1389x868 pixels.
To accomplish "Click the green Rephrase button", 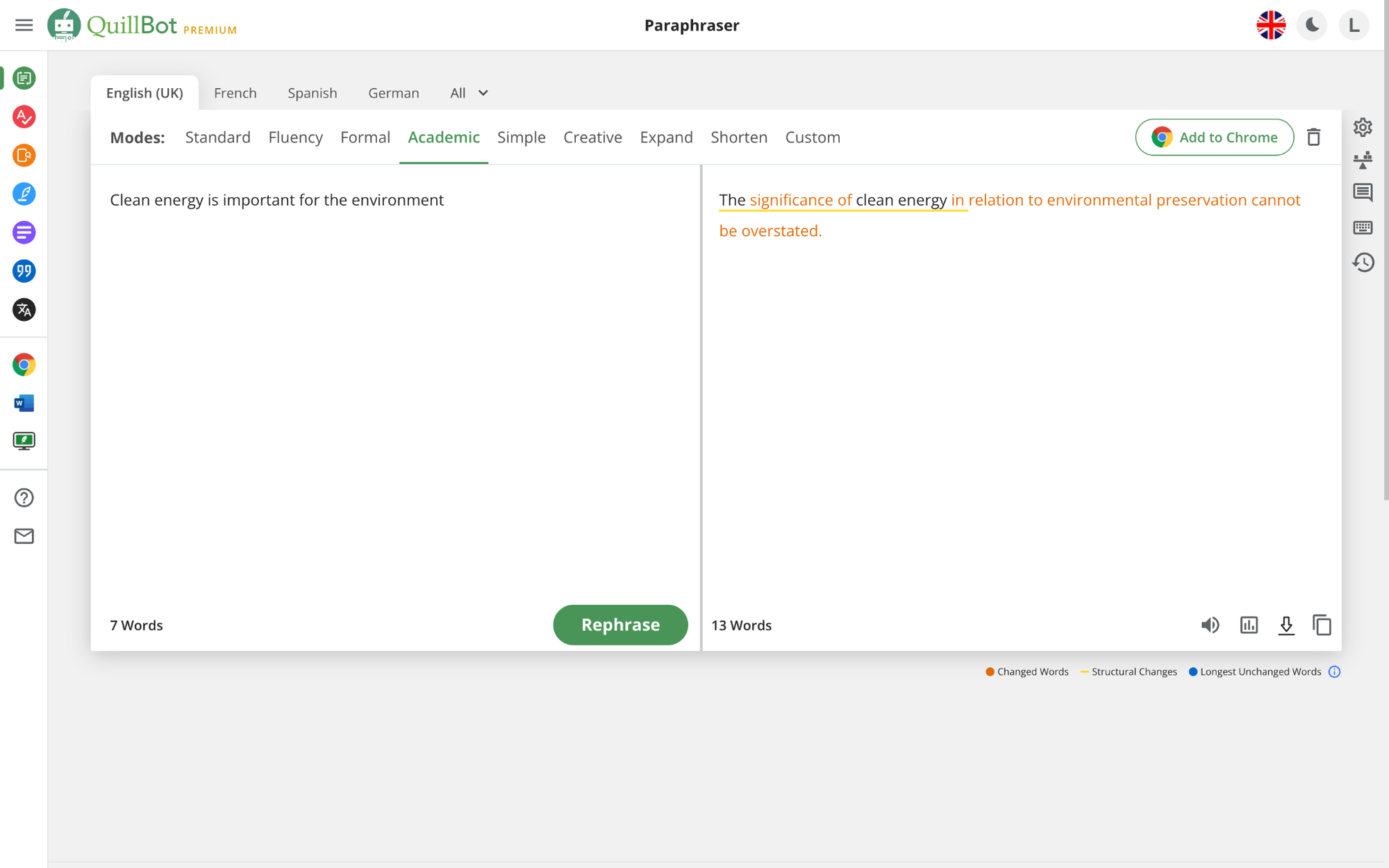I will click(620, 625).
